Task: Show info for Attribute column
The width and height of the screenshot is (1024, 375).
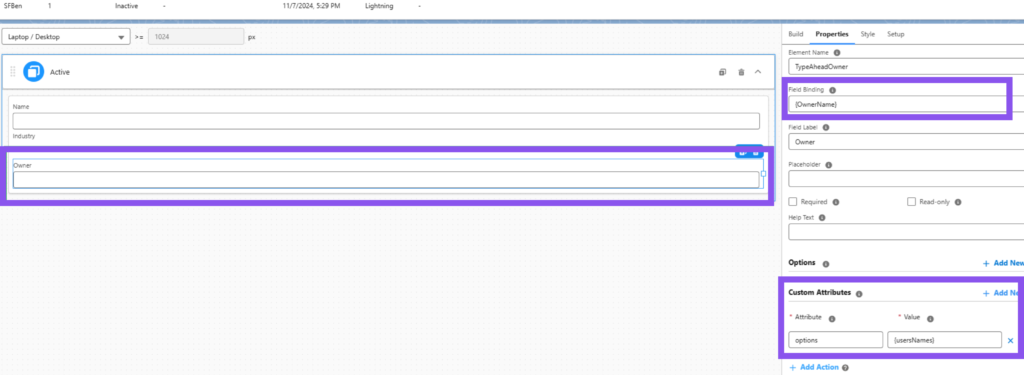Action: [832, 319]
